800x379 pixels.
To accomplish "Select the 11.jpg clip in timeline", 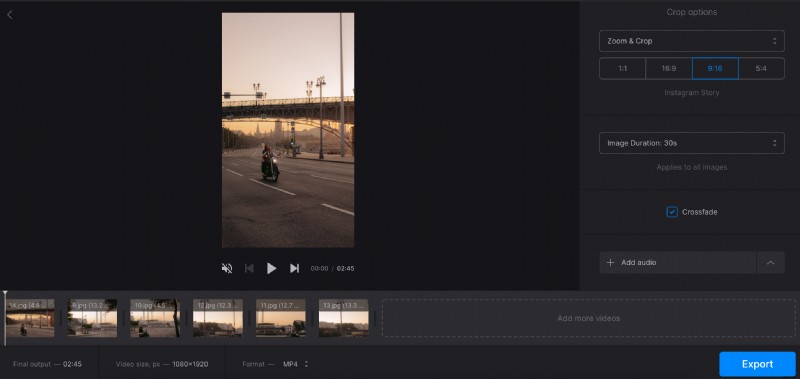I will 281,318.
